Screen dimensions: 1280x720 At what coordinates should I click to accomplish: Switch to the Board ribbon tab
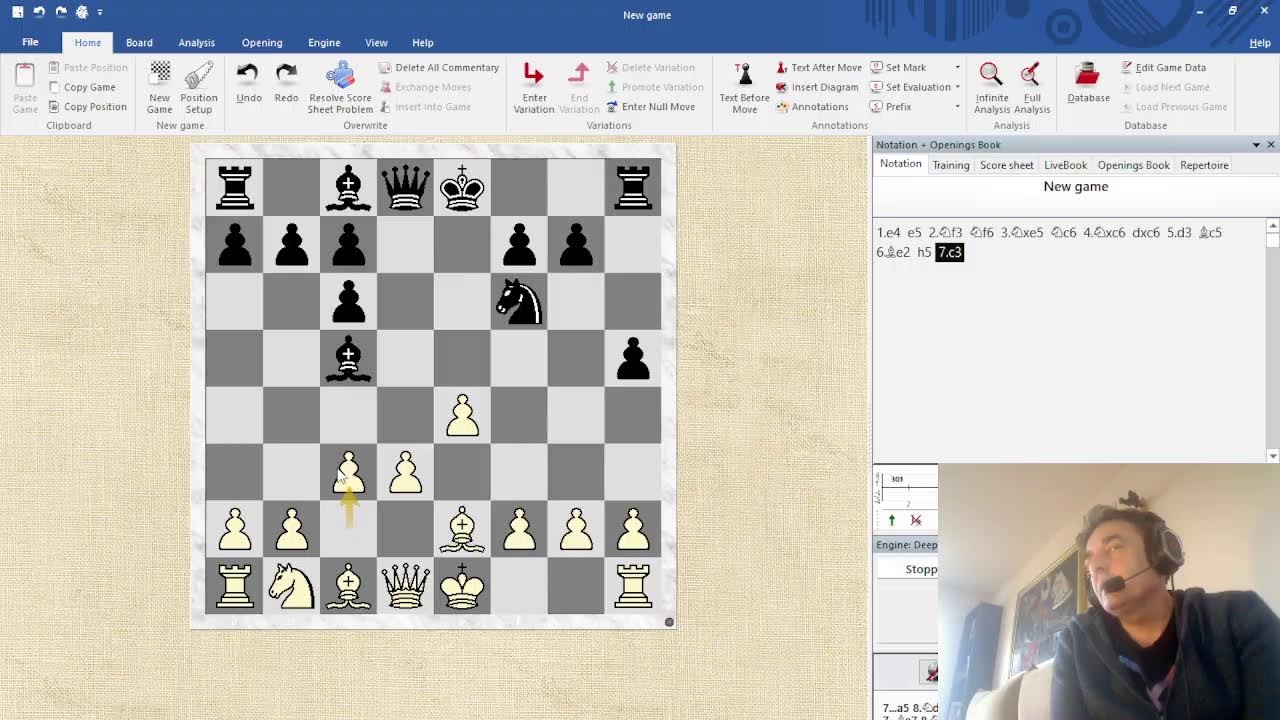pos(139,43)
